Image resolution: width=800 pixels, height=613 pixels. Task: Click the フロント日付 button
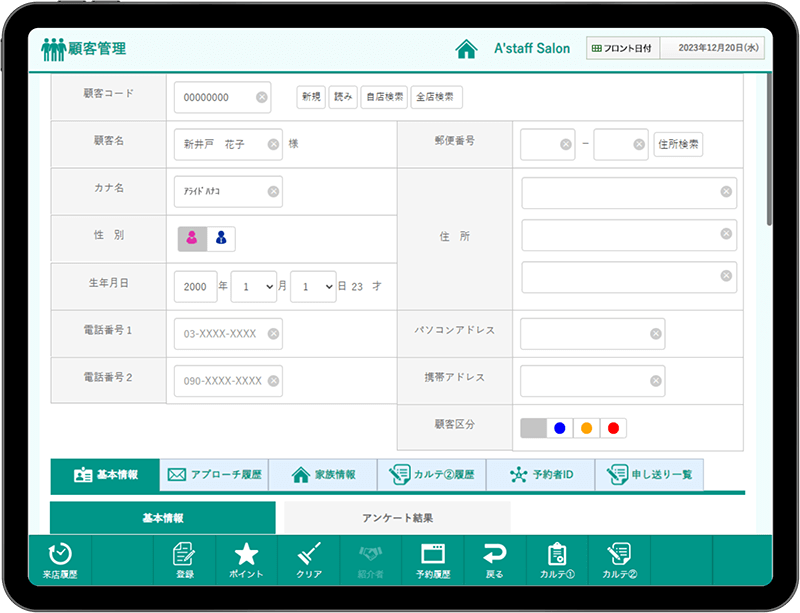point(623,48)
